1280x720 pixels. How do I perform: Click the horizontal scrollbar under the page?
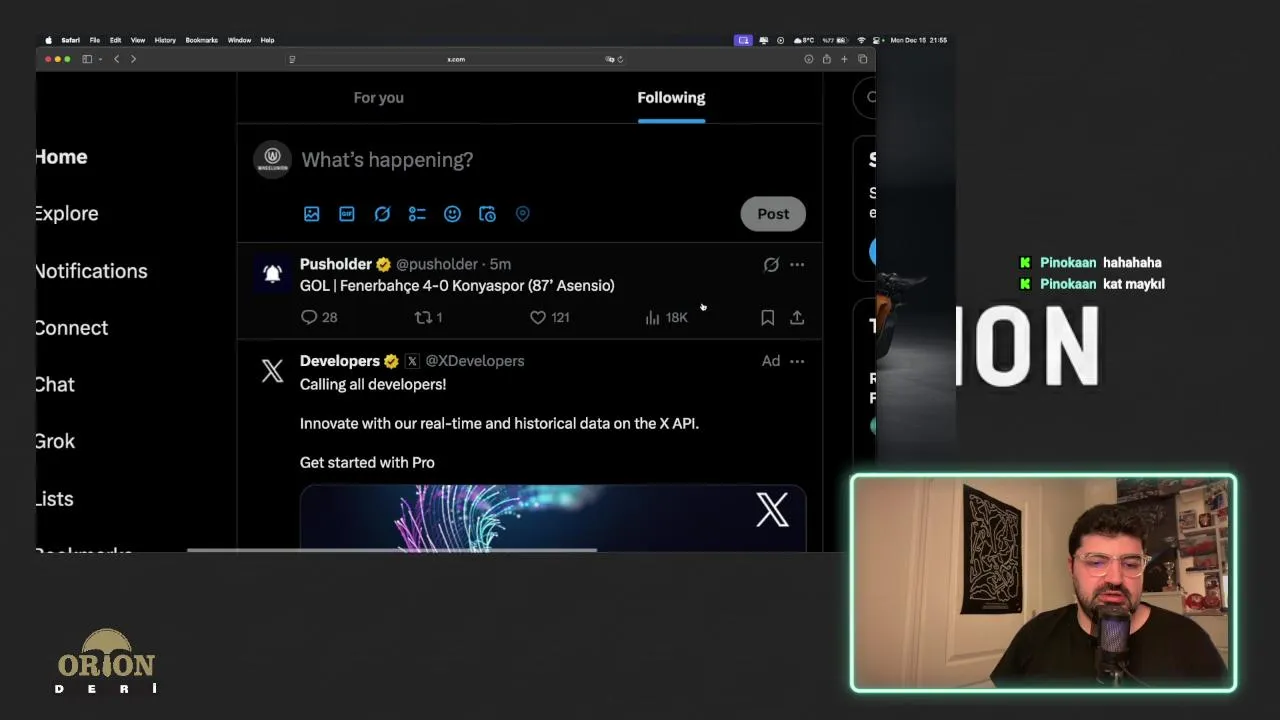(x=392, y=550)
